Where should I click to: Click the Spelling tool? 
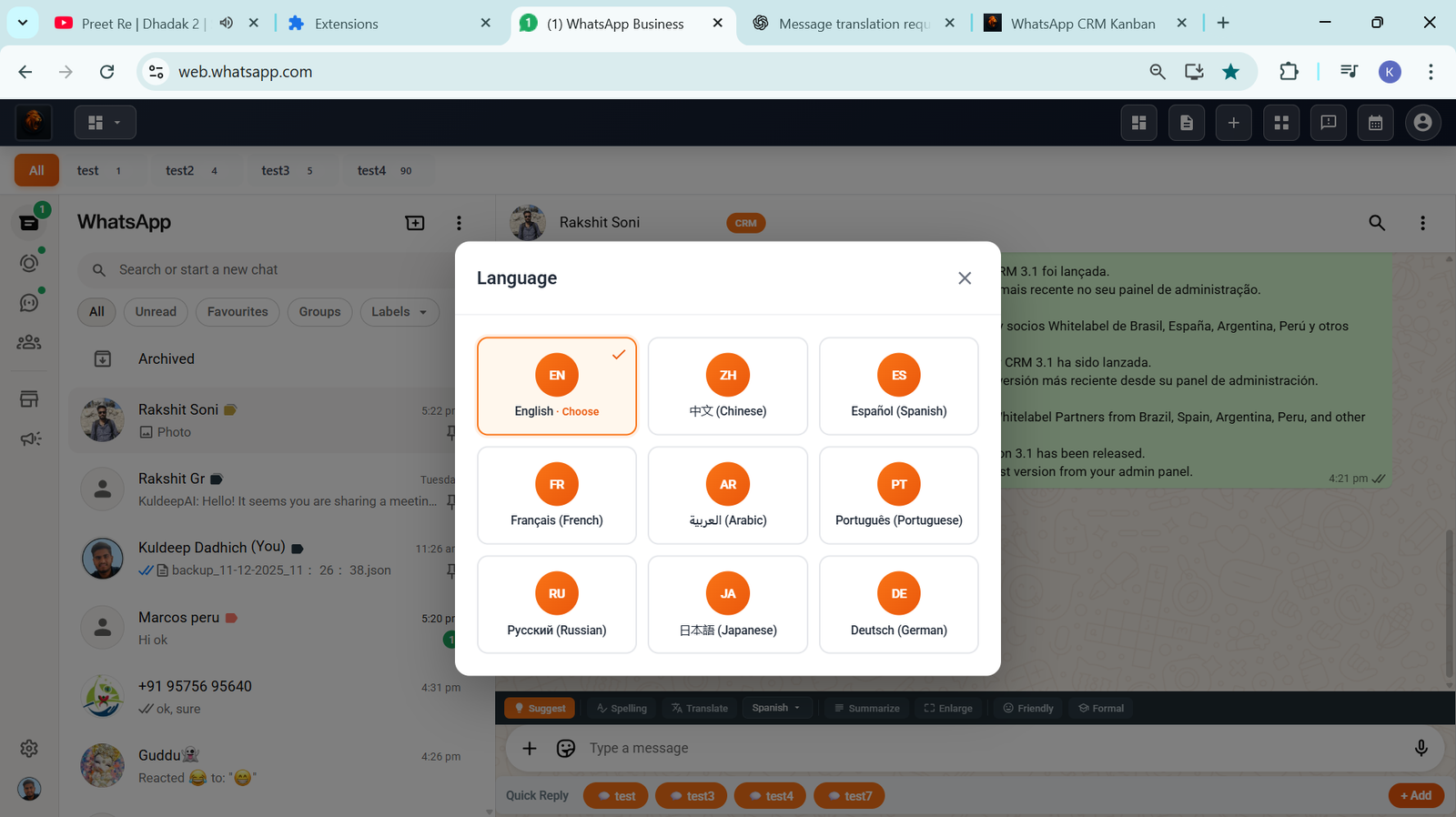622,709
